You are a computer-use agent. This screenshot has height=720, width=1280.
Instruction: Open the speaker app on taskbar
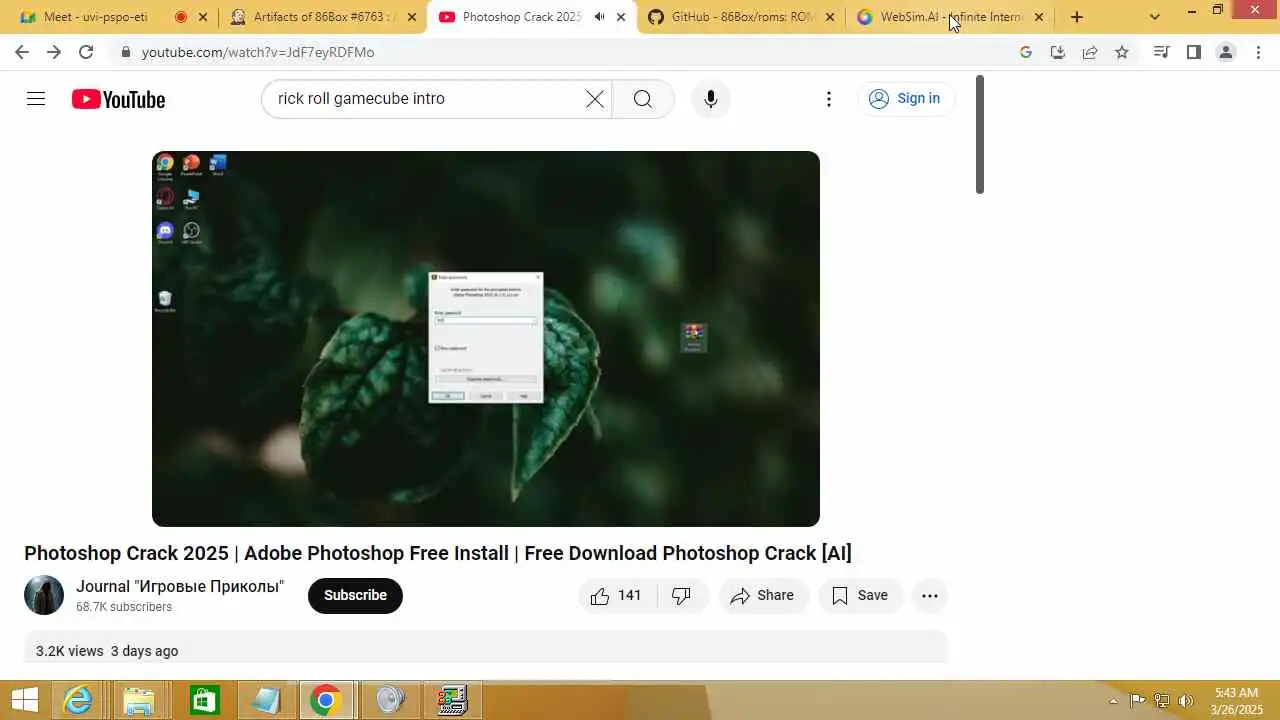[x=390, y=700]
